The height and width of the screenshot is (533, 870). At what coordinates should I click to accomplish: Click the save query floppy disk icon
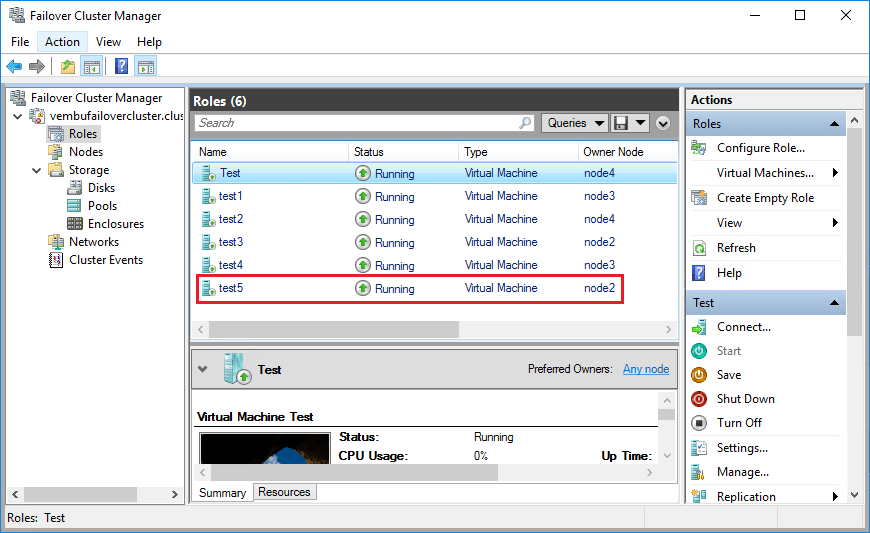click(621, 123)
